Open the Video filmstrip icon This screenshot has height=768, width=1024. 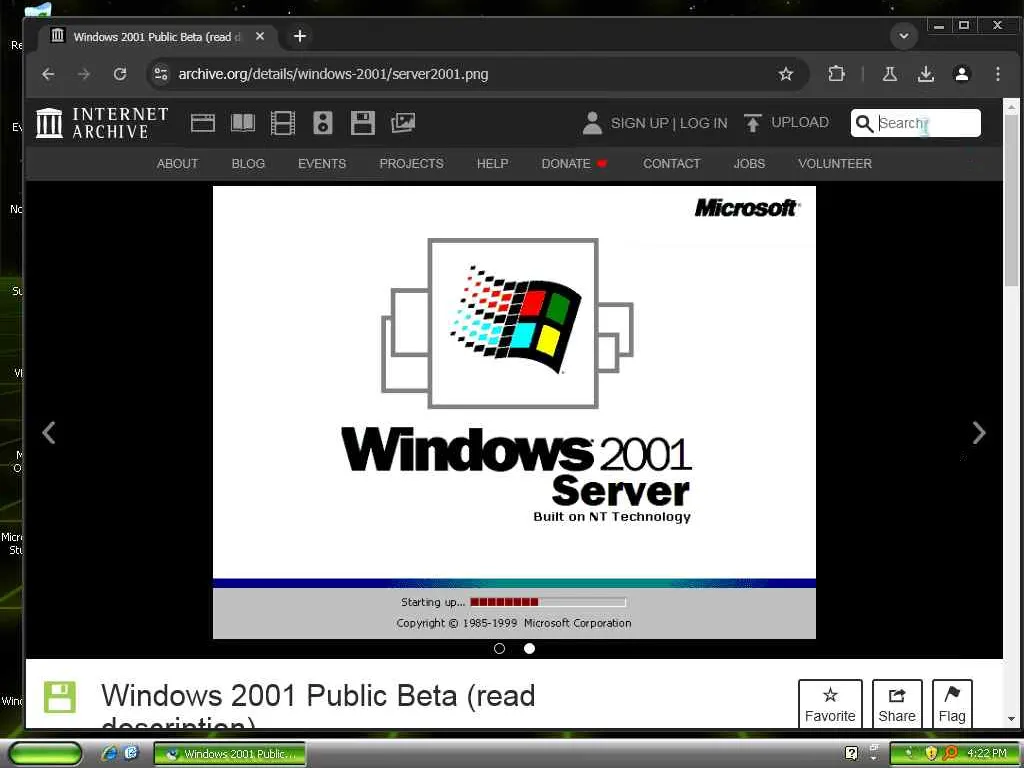283,123
